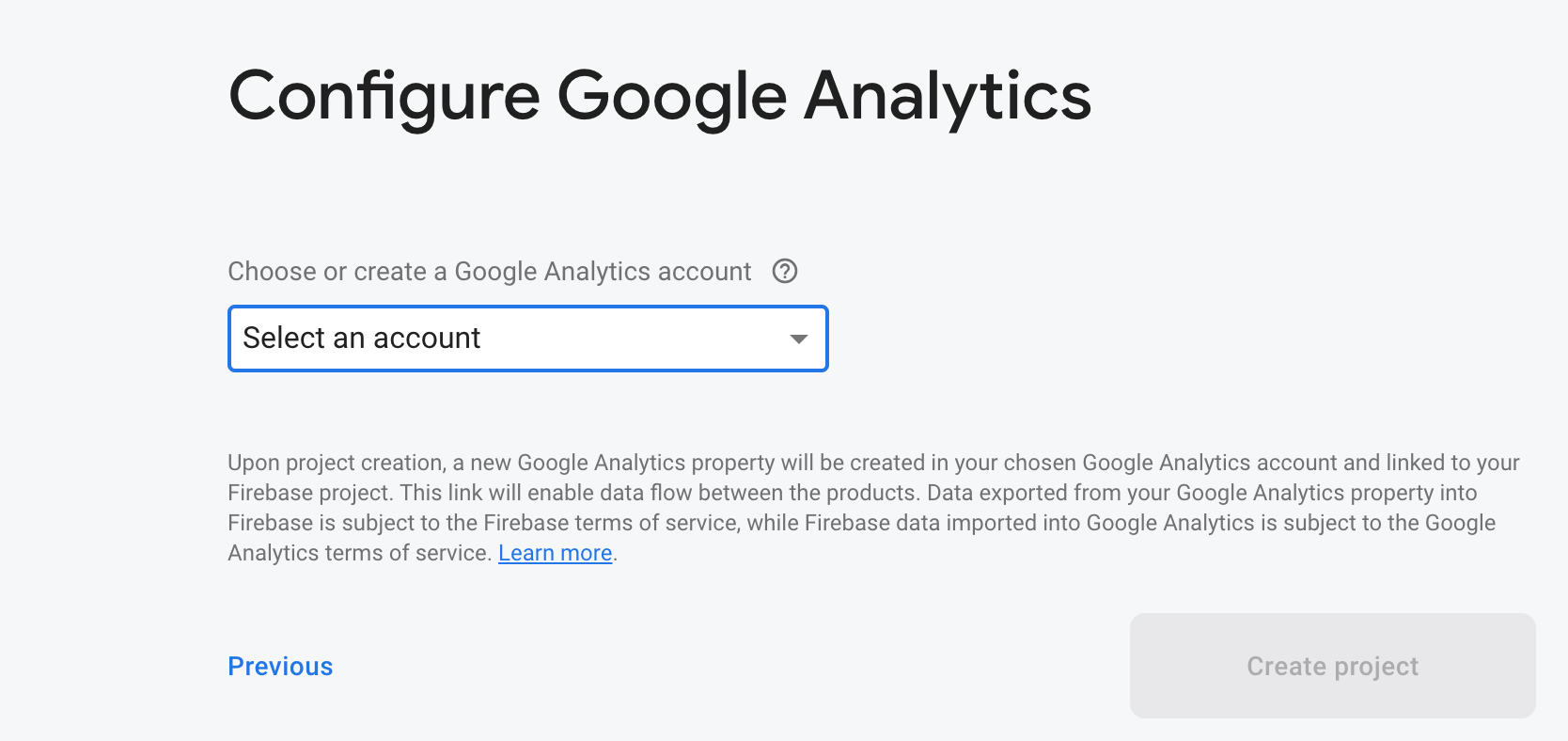Follow the "Learn more" link

point(555,553)
